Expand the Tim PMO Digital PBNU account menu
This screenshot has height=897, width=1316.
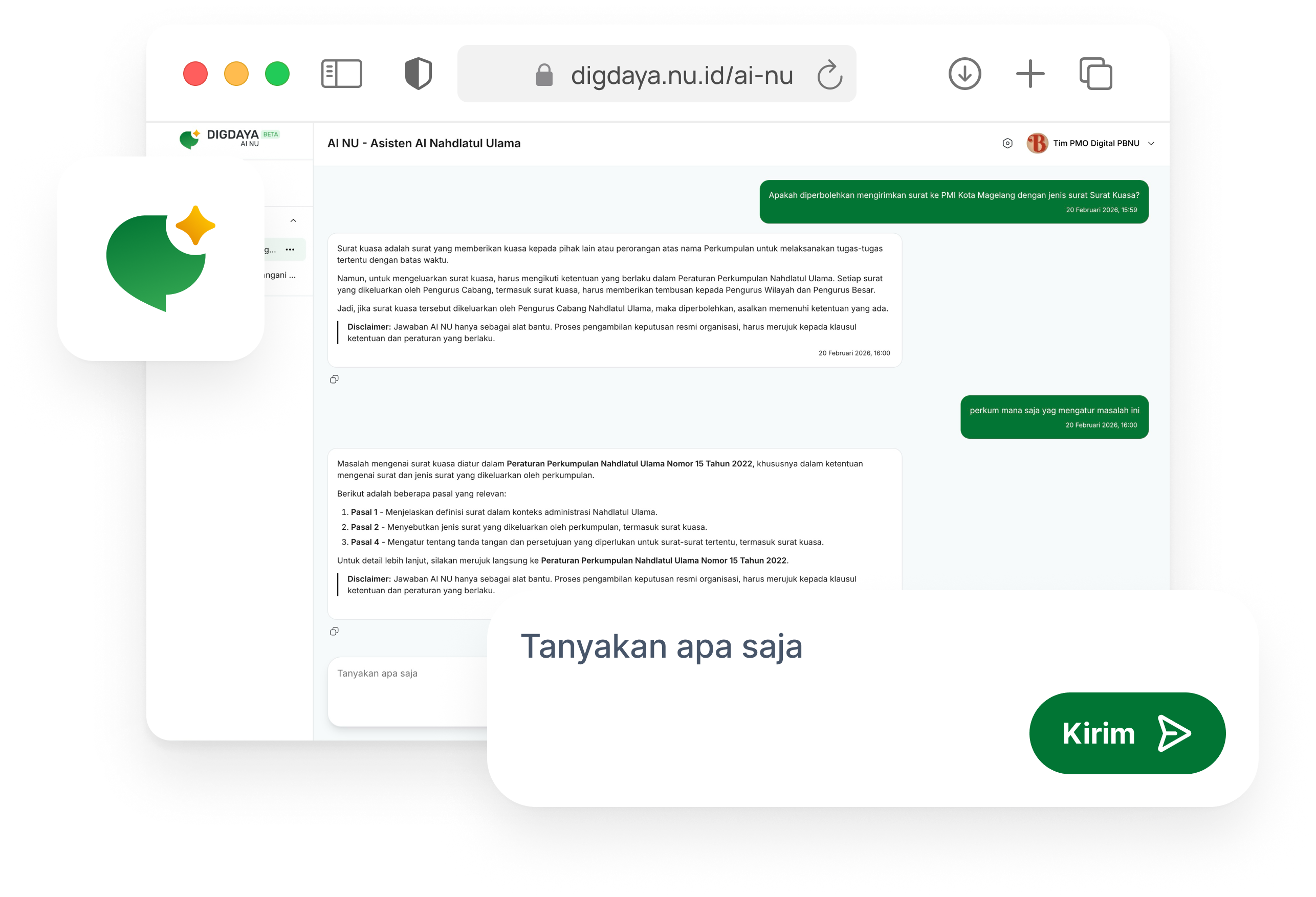tap(1151, 143)
